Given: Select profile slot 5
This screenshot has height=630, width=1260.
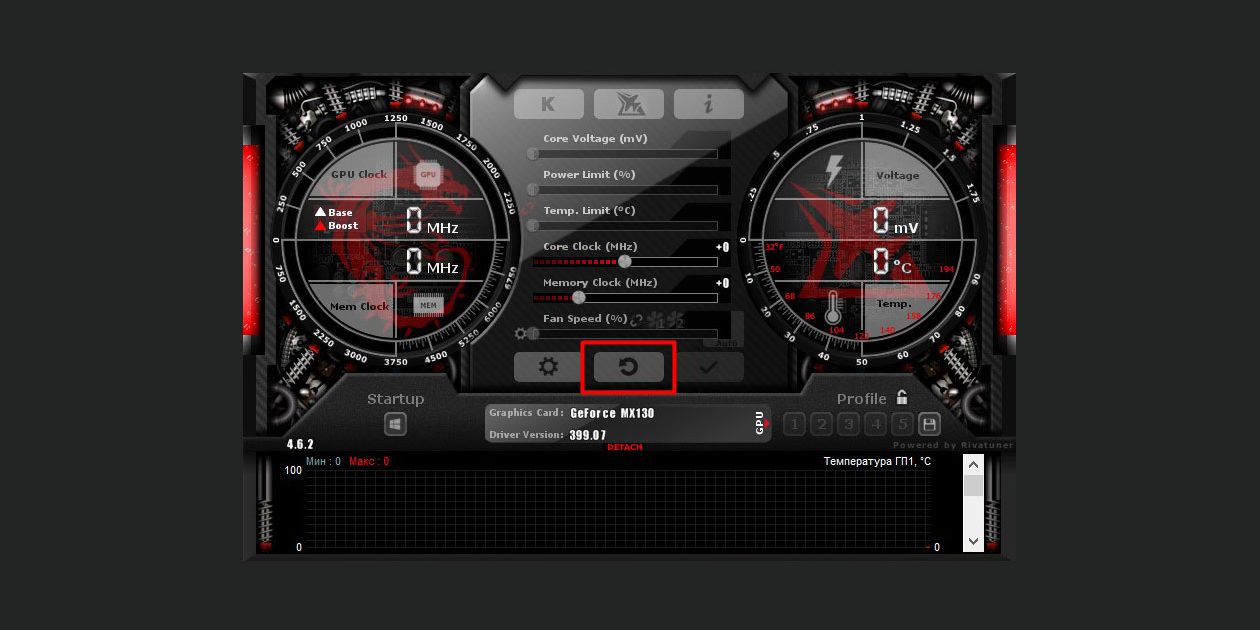Looking at the screenshot, I should [x=902, y=424].
